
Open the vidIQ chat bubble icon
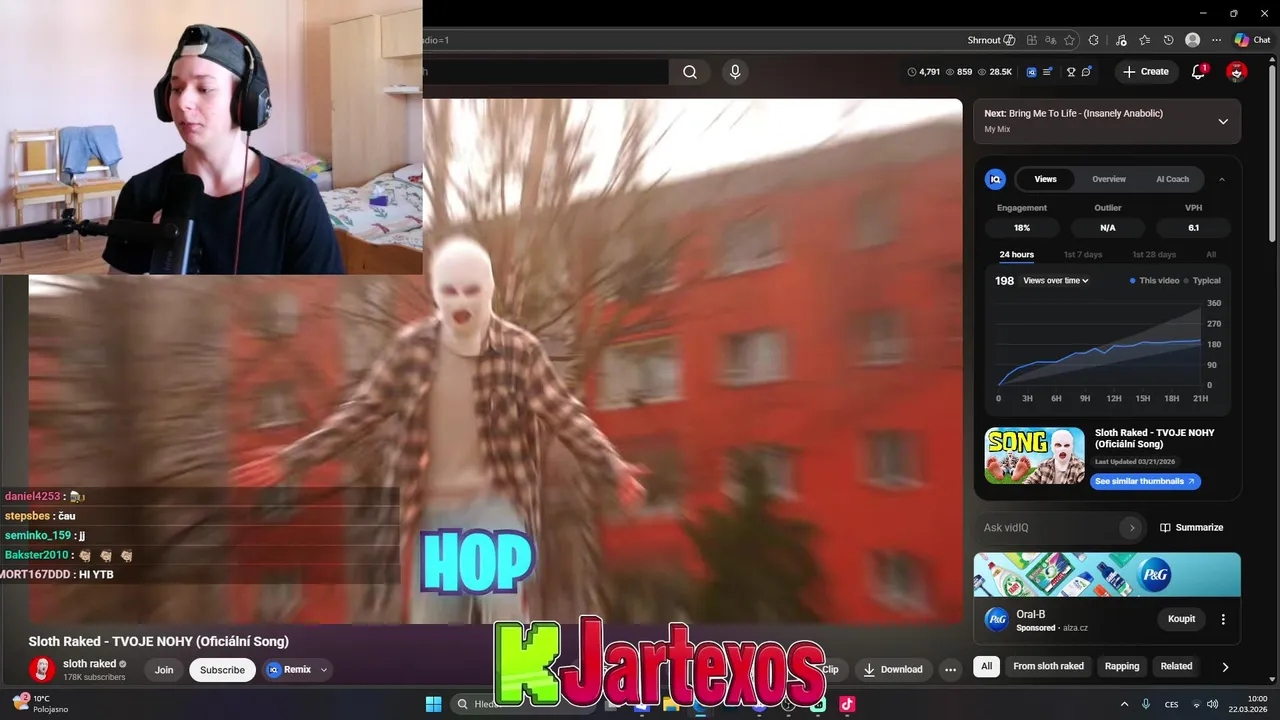pos(1086,72)
